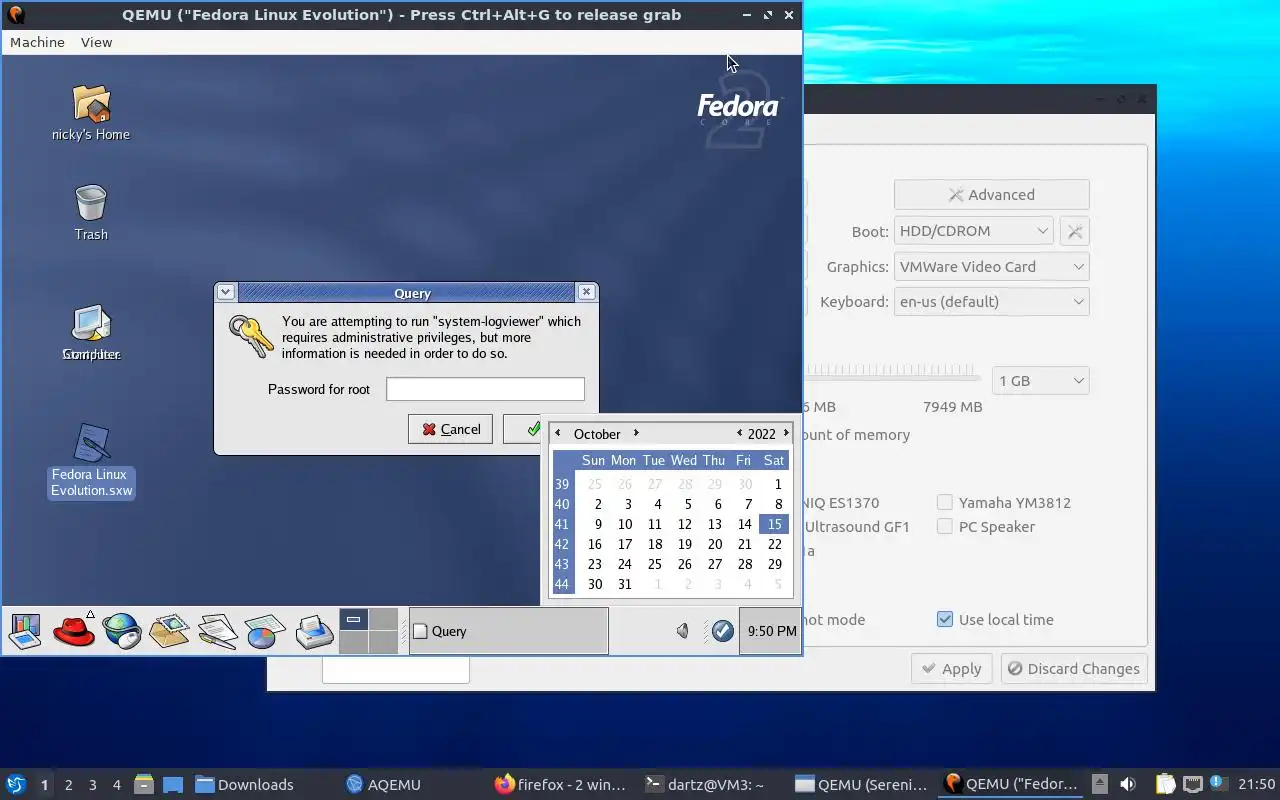Image resolution: width=1280 pixels, height=800 pixels.
Task: Select the first workspace in Fedora pager
Action: tap(354, 620)
